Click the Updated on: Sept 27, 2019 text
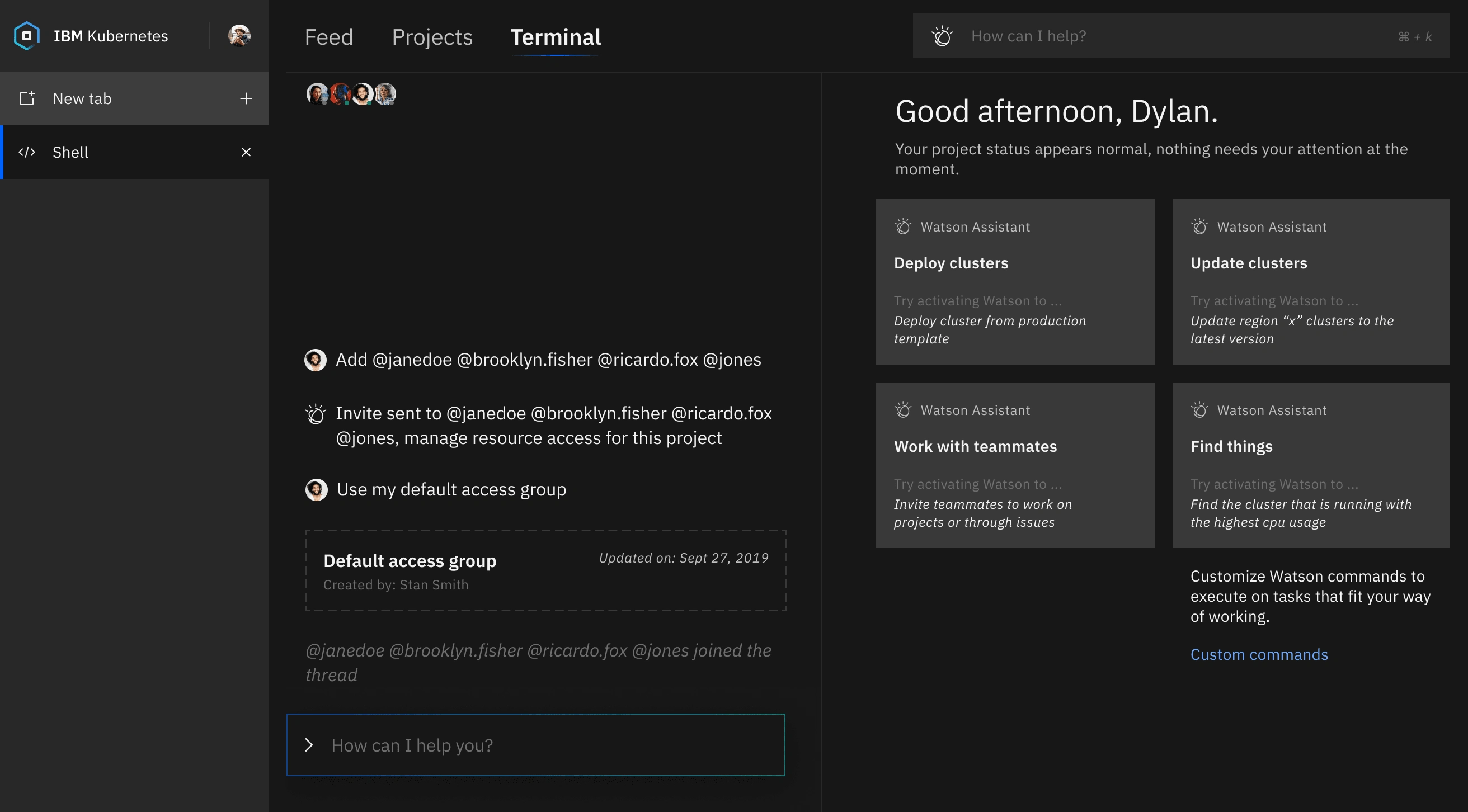The height and width of the screenshot is (812, 1468). point(684,558)
